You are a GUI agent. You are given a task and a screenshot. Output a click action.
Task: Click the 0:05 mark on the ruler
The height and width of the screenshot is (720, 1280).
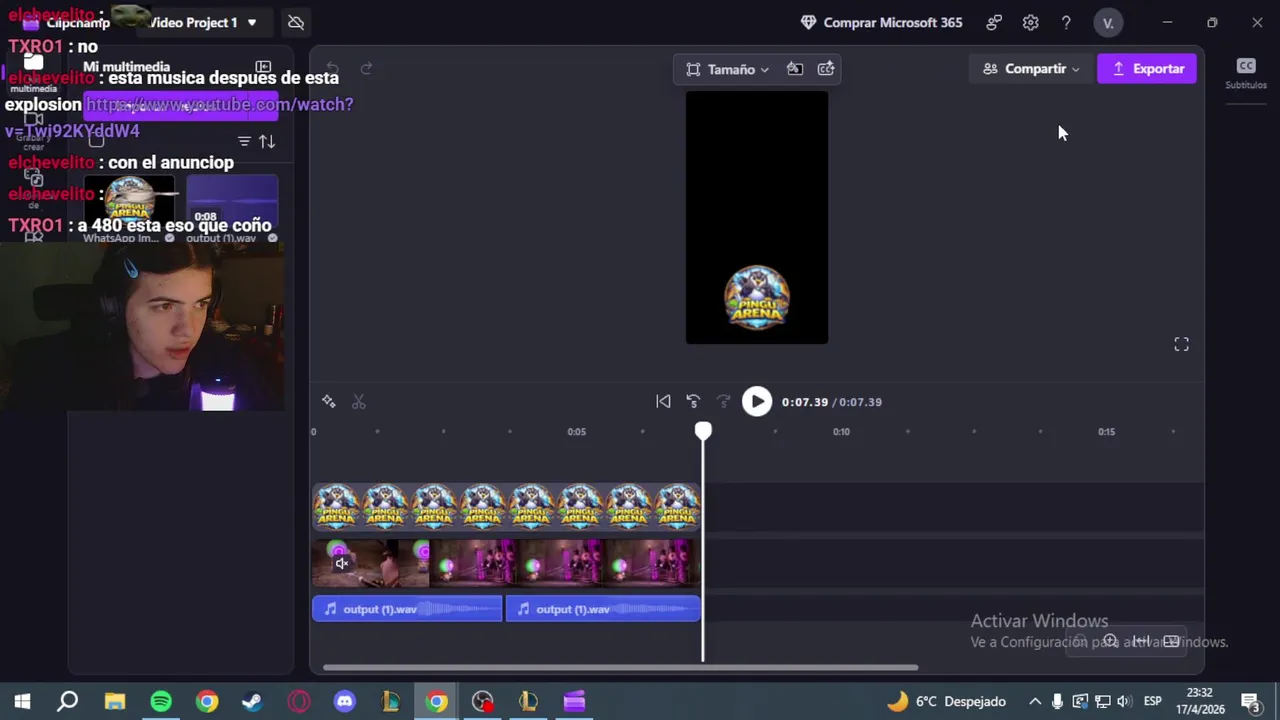click(x=577, y=432)
